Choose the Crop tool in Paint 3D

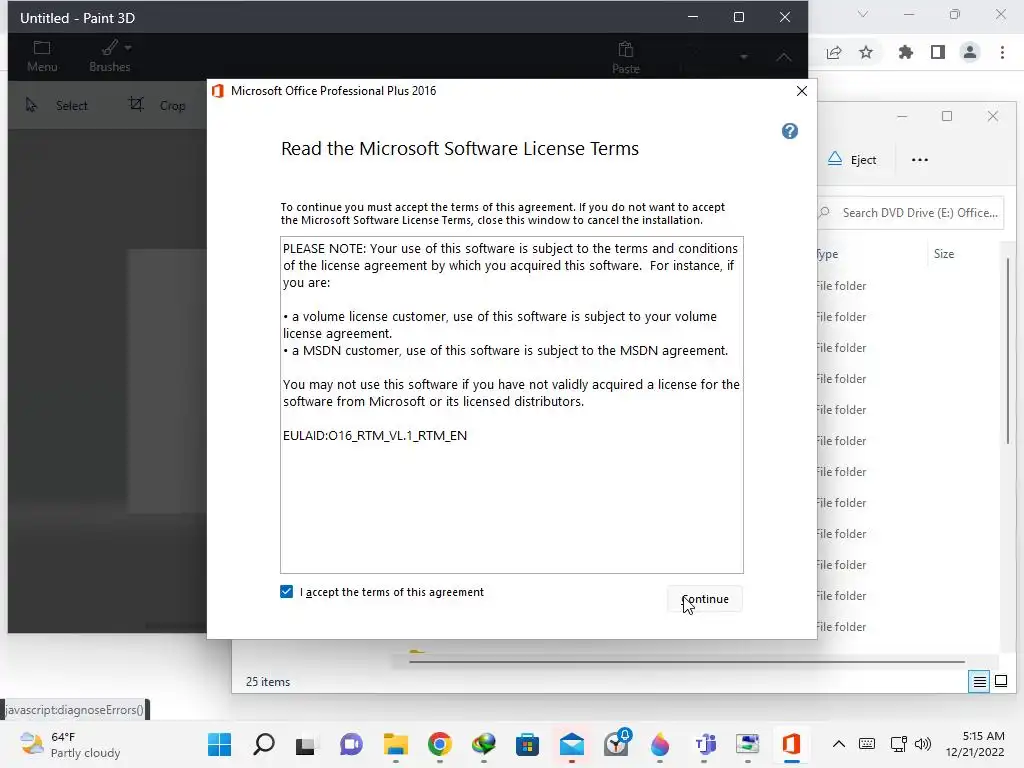157,105
